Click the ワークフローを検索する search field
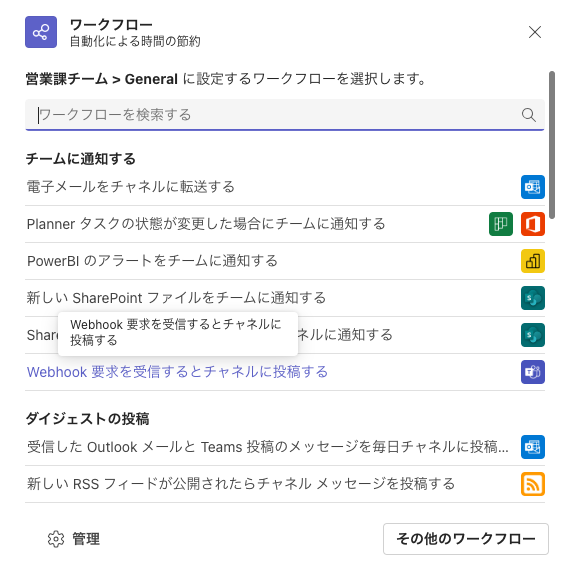Screen dimensions: 583x585 [285, 115]
